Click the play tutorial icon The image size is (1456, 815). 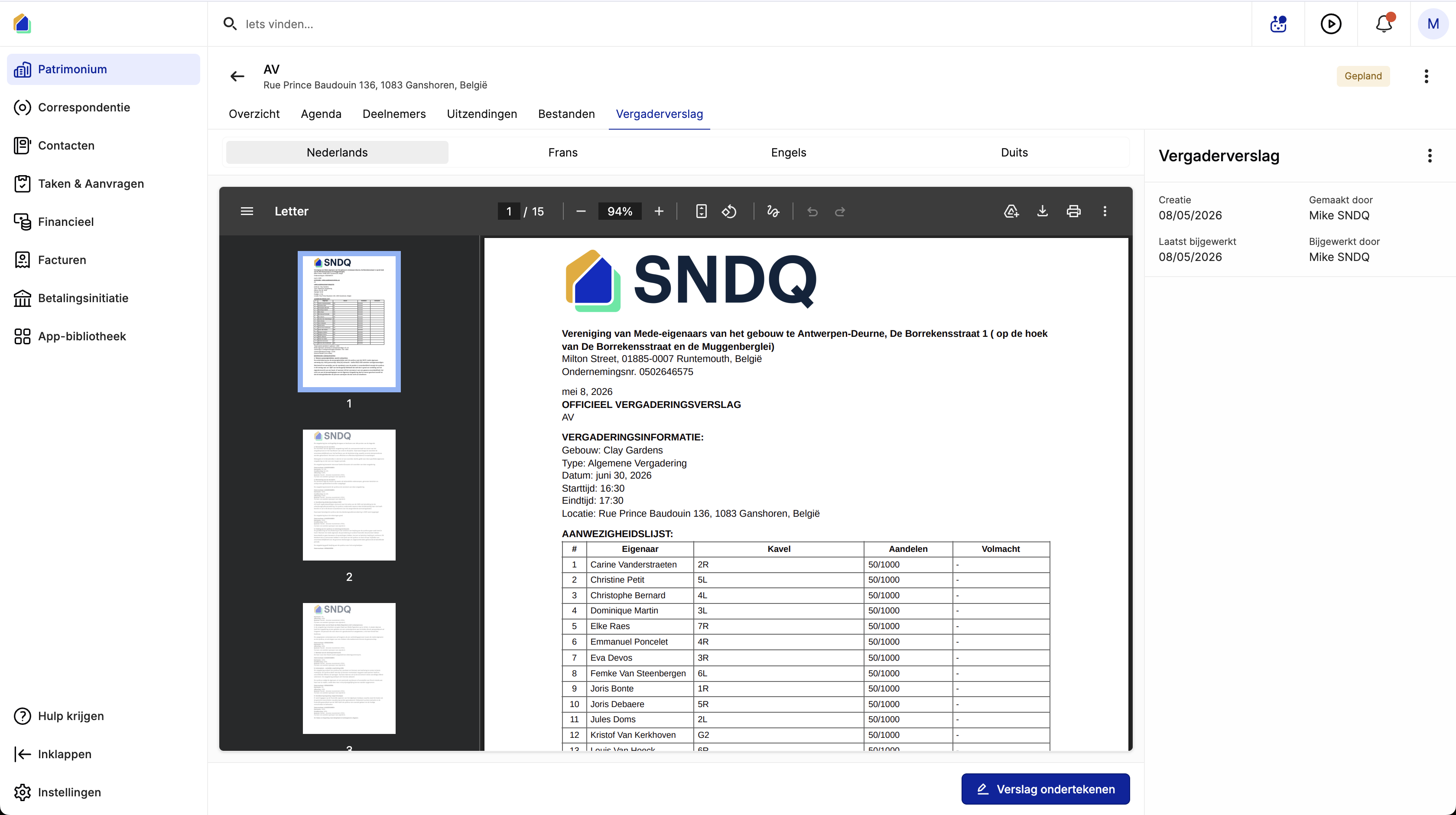[1331, 24]
